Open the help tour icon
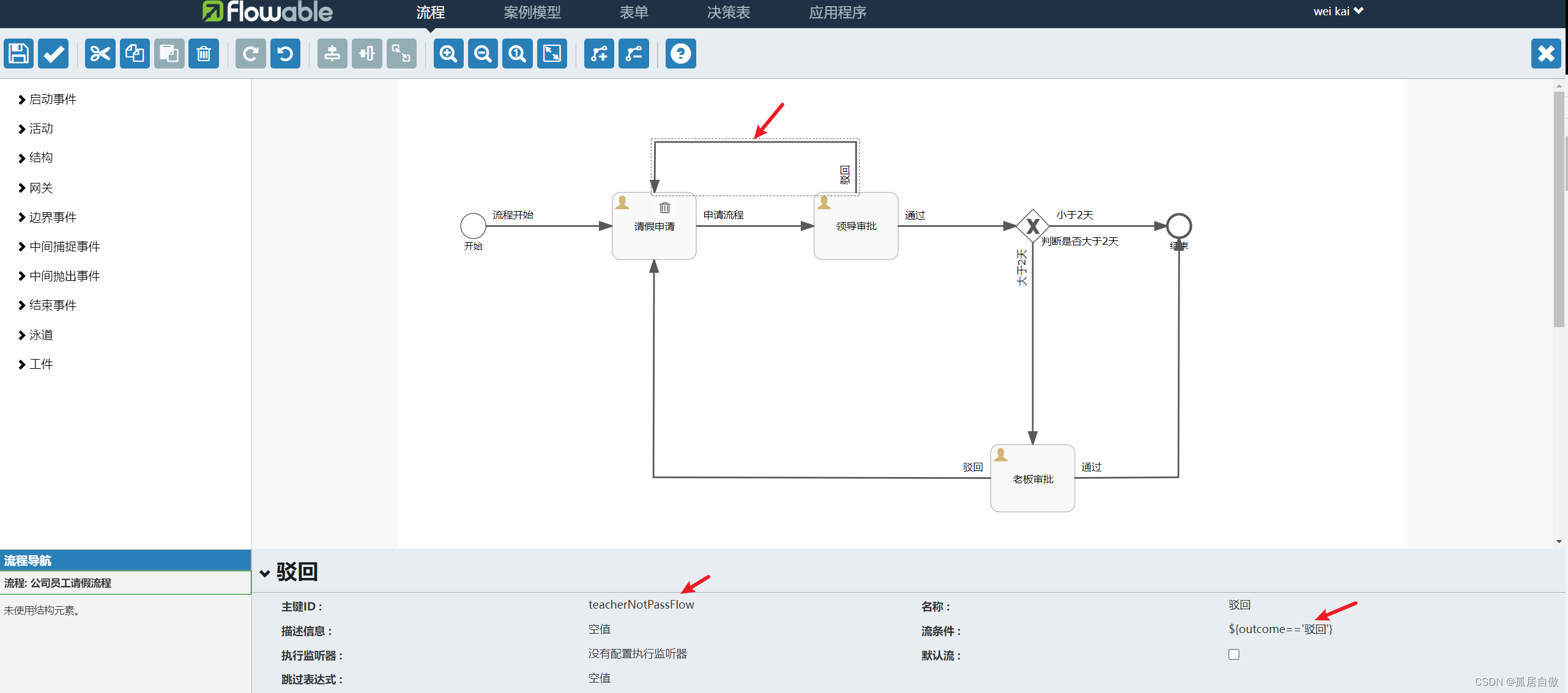1568x693 pixels. pos(681,54)
